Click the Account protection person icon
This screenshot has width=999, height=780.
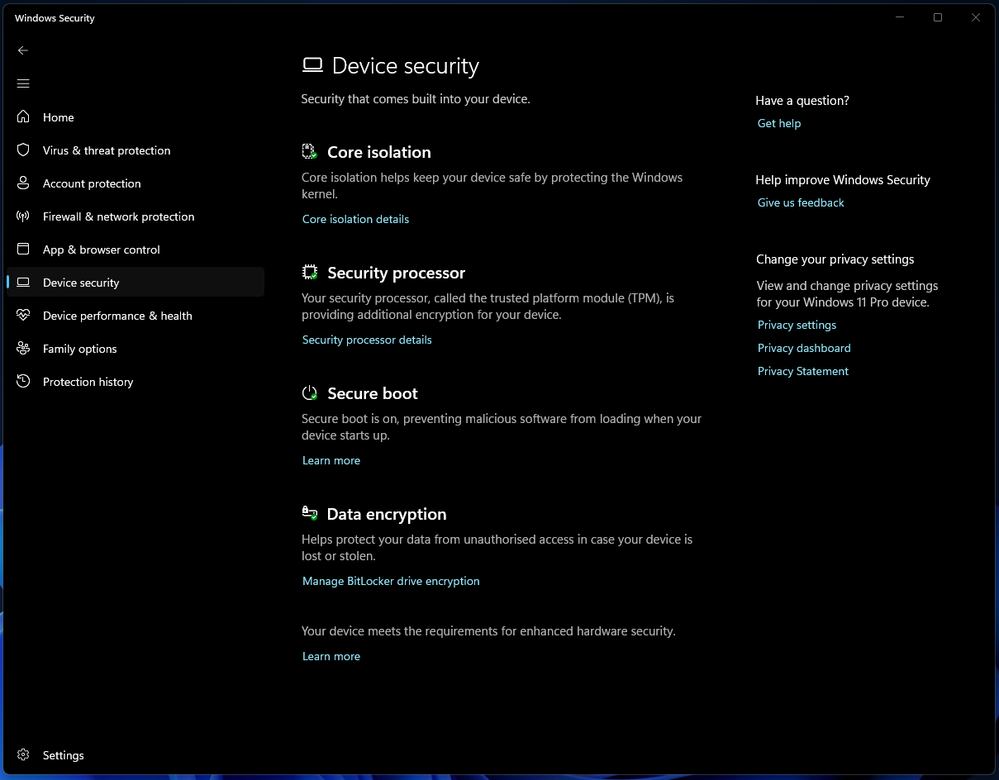(23, 183)
